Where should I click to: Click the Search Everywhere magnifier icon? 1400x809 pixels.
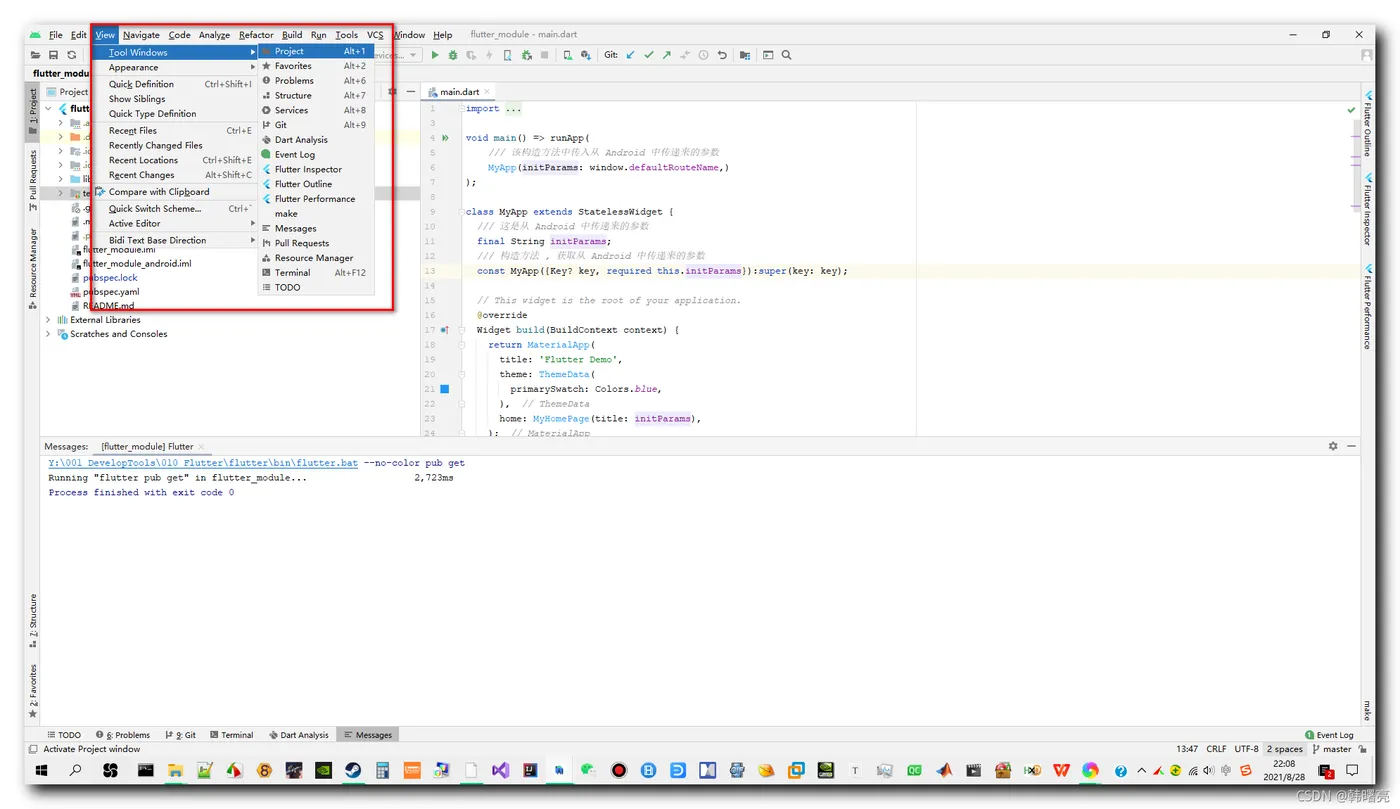786,55
